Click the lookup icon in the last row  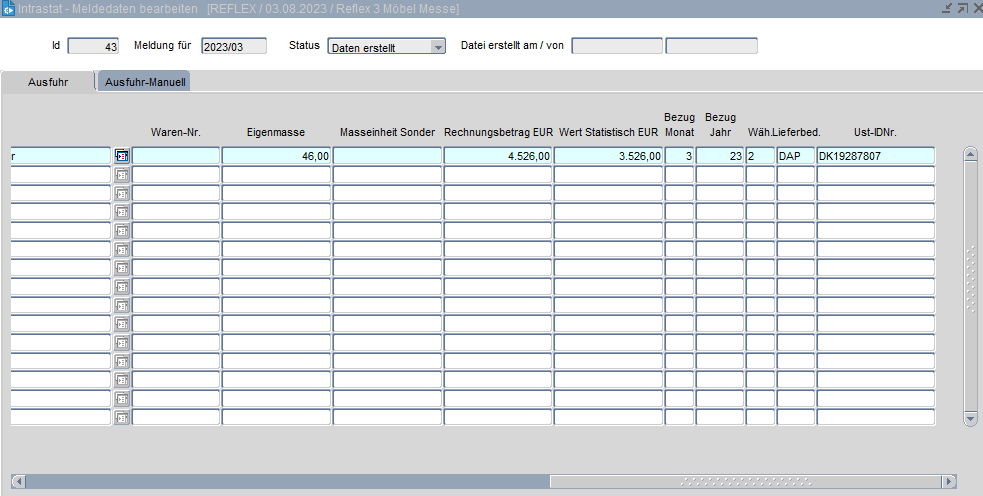pos(122,417)
